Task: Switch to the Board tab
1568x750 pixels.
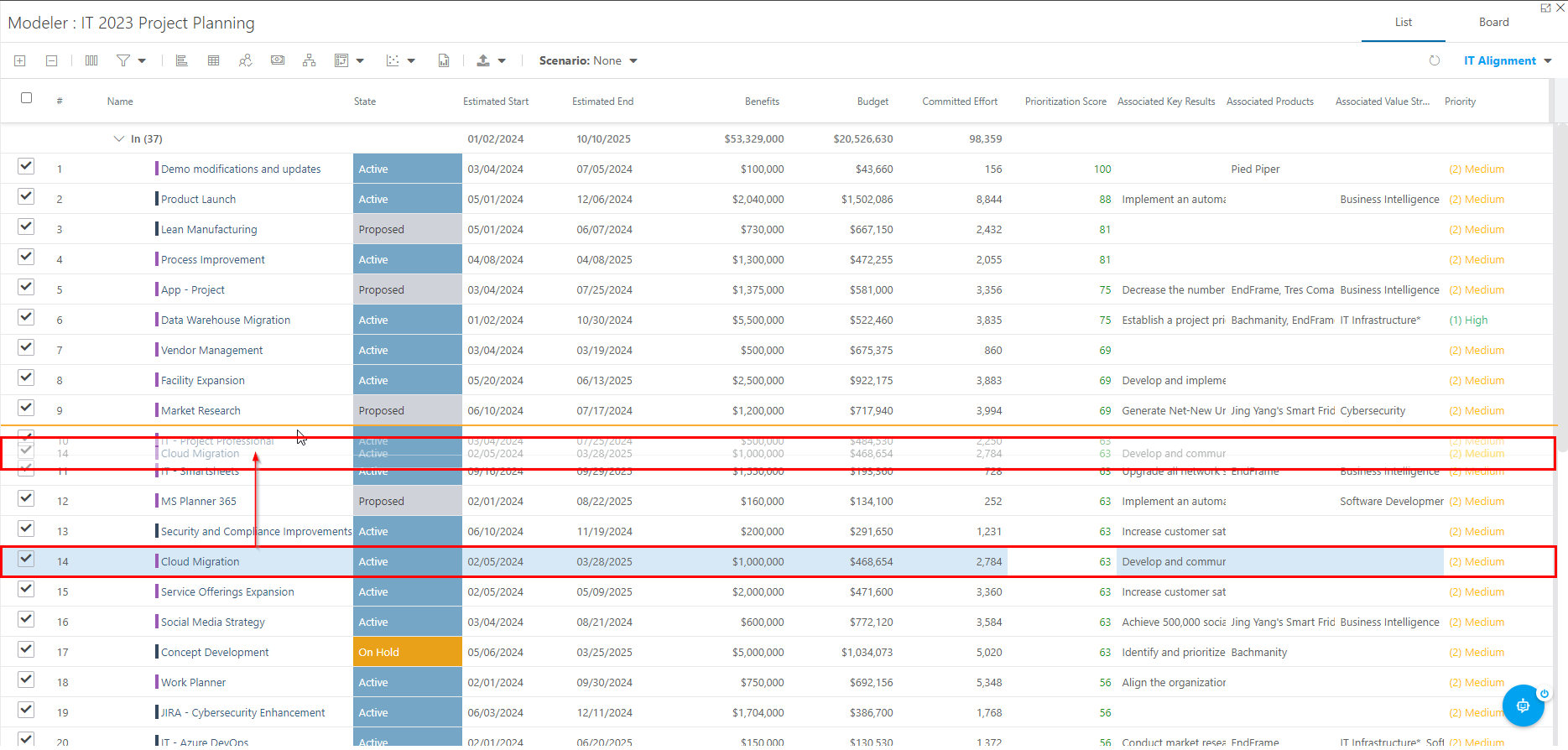Action: click(1493, 22)
